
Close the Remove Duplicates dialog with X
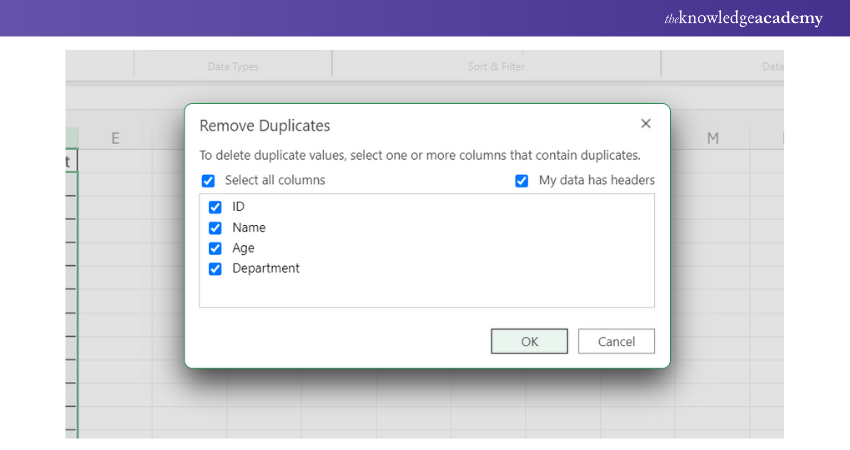click(x=645, y=124)
